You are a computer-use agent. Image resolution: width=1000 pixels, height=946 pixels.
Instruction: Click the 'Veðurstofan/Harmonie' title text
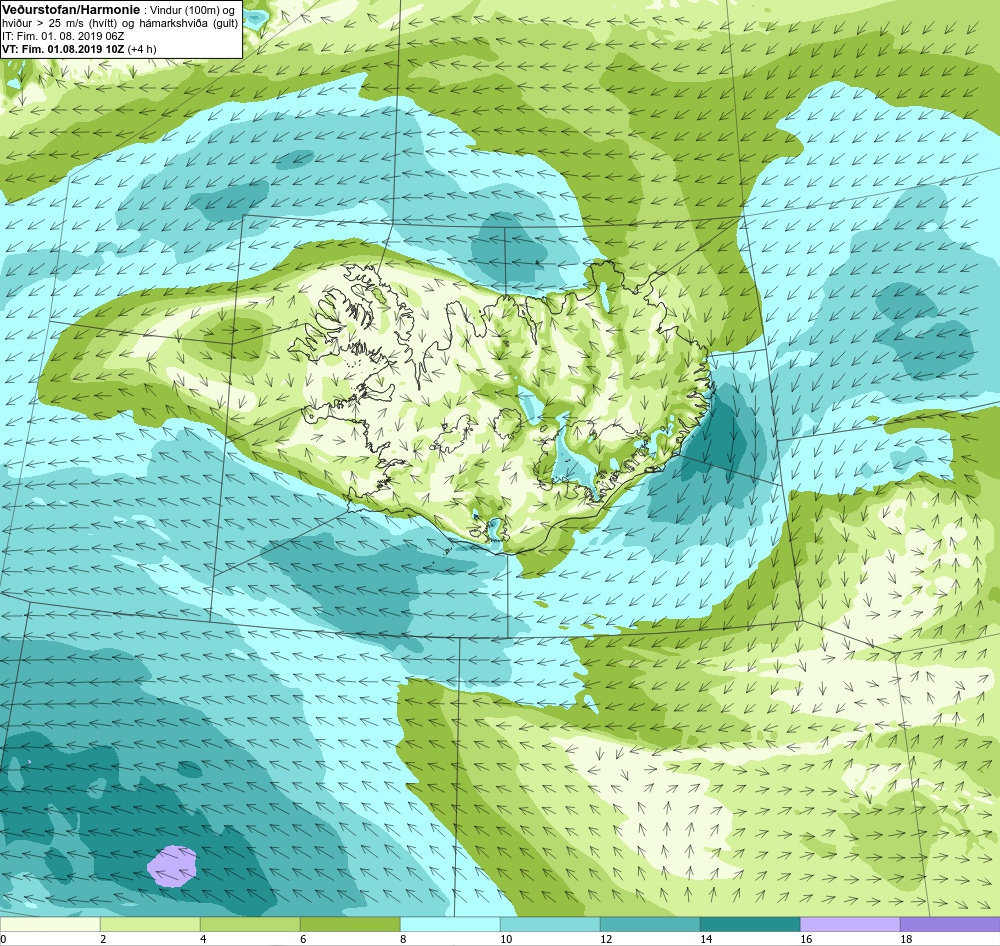click(70, 10)
